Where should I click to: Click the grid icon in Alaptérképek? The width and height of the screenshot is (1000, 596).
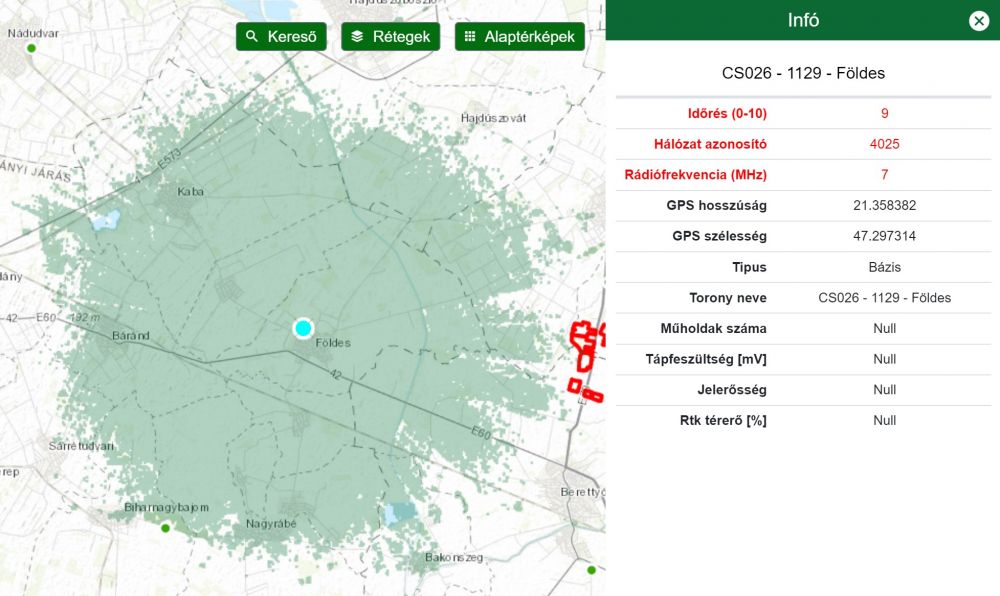pos(470,36)
